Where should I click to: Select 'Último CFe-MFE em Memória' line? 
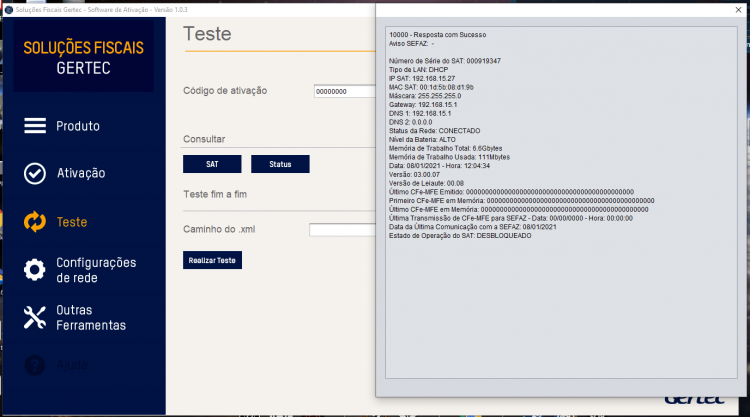(518, 210)
